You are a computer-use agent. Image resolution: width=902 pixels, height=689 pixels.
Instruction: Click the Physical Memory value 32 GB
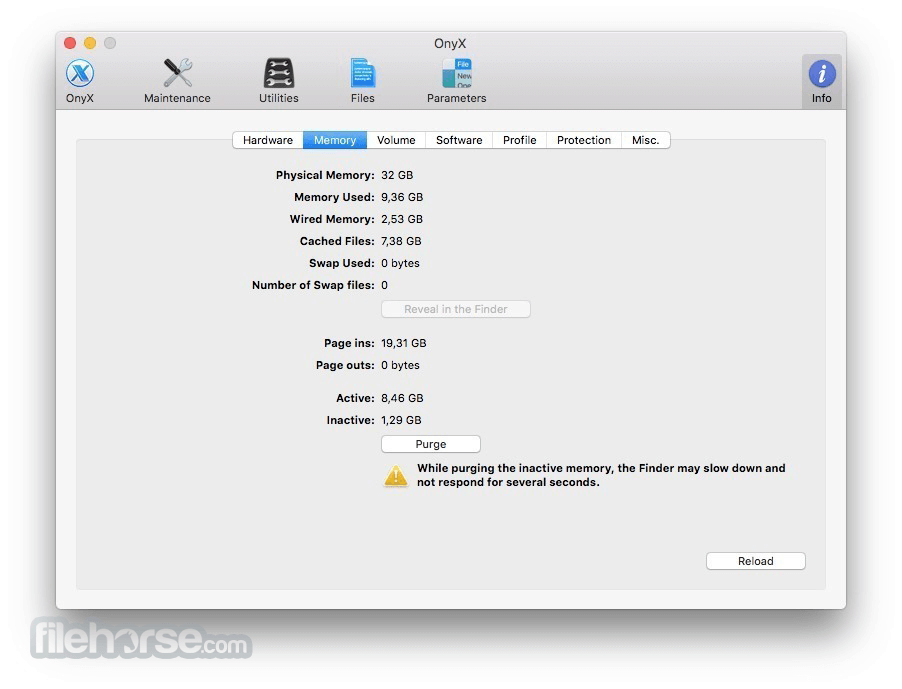397,175
